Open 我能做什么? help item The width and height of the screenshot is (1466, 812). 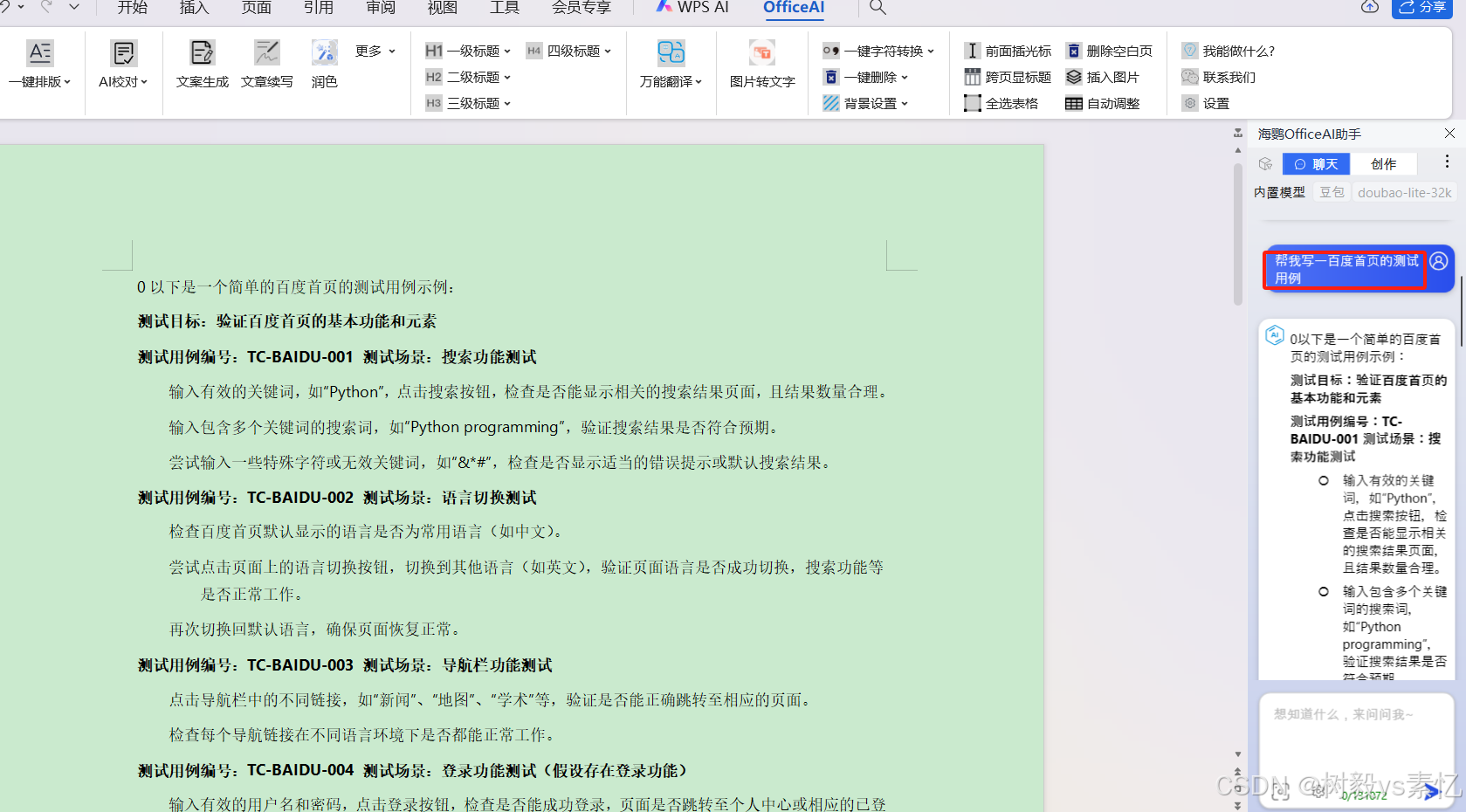(x=1229, y=51)
